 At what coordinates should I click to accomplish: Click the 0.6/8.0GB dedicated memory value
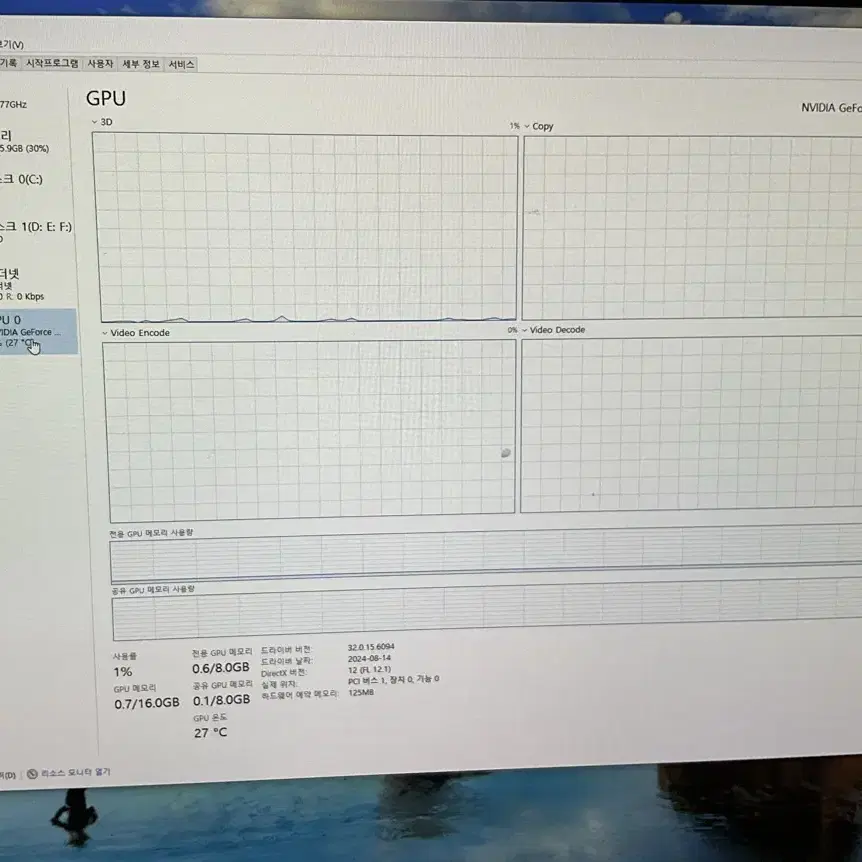tap(221, 668)
